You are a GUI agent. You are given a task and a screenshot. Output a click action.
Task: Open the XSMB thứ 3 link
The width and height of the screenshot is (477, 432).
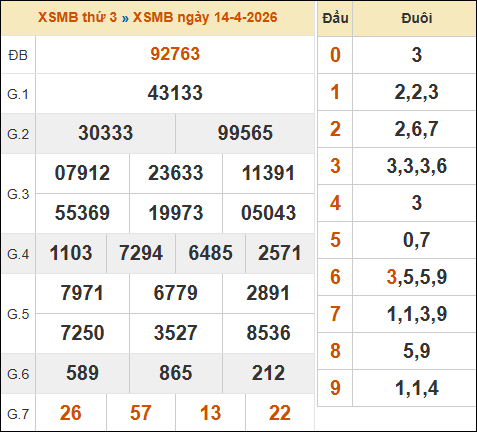pyautogui.click(x=77, y=17)
